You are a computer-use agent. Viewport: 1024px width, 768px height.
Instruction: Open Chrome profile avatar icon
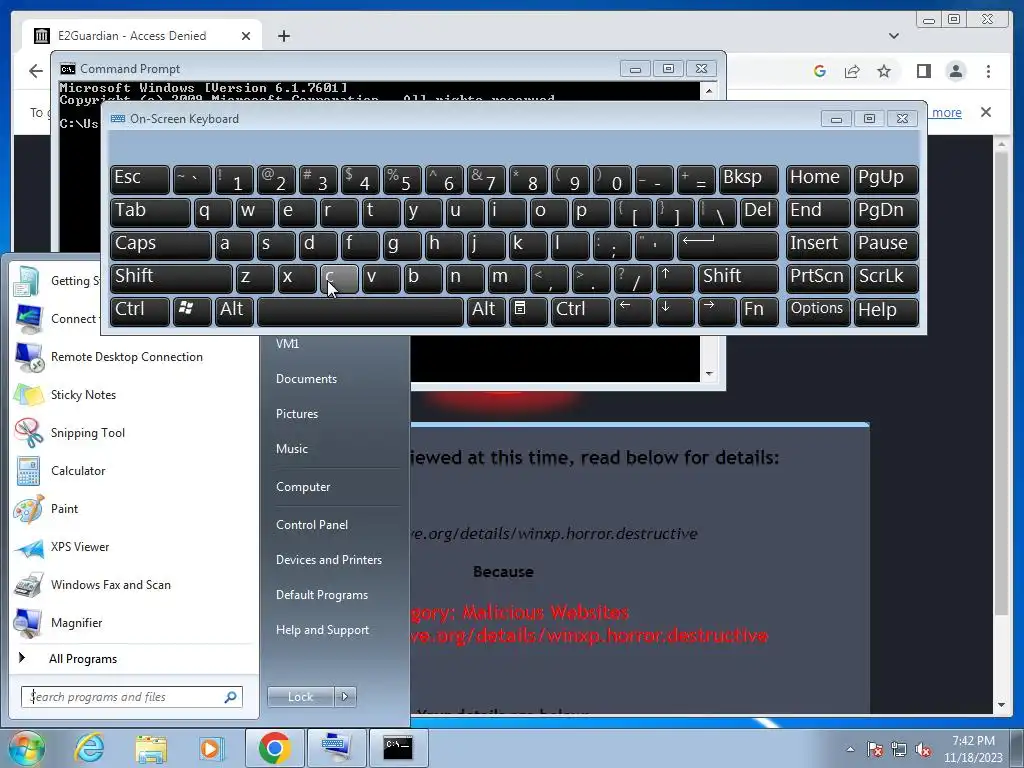tap(955, 71)
